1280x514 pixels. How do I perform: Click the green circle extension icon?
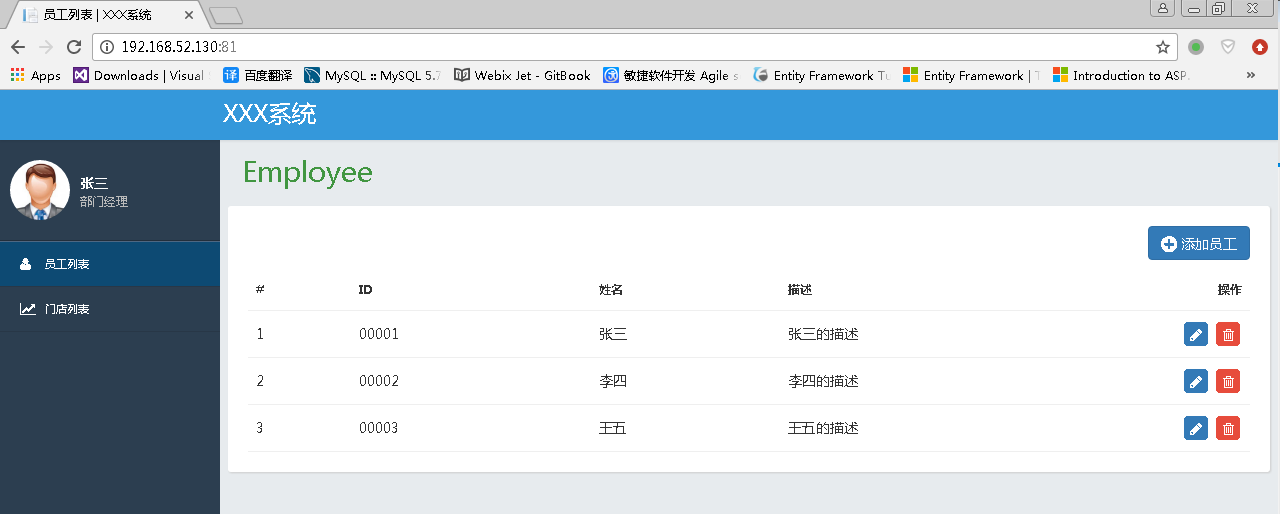(1196, 47)
